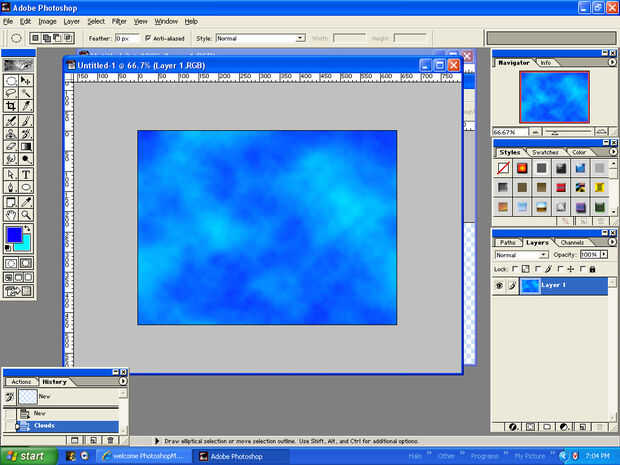Reset default colors mini icon
This screenshot has width=620, height=465.
point(8,248)
